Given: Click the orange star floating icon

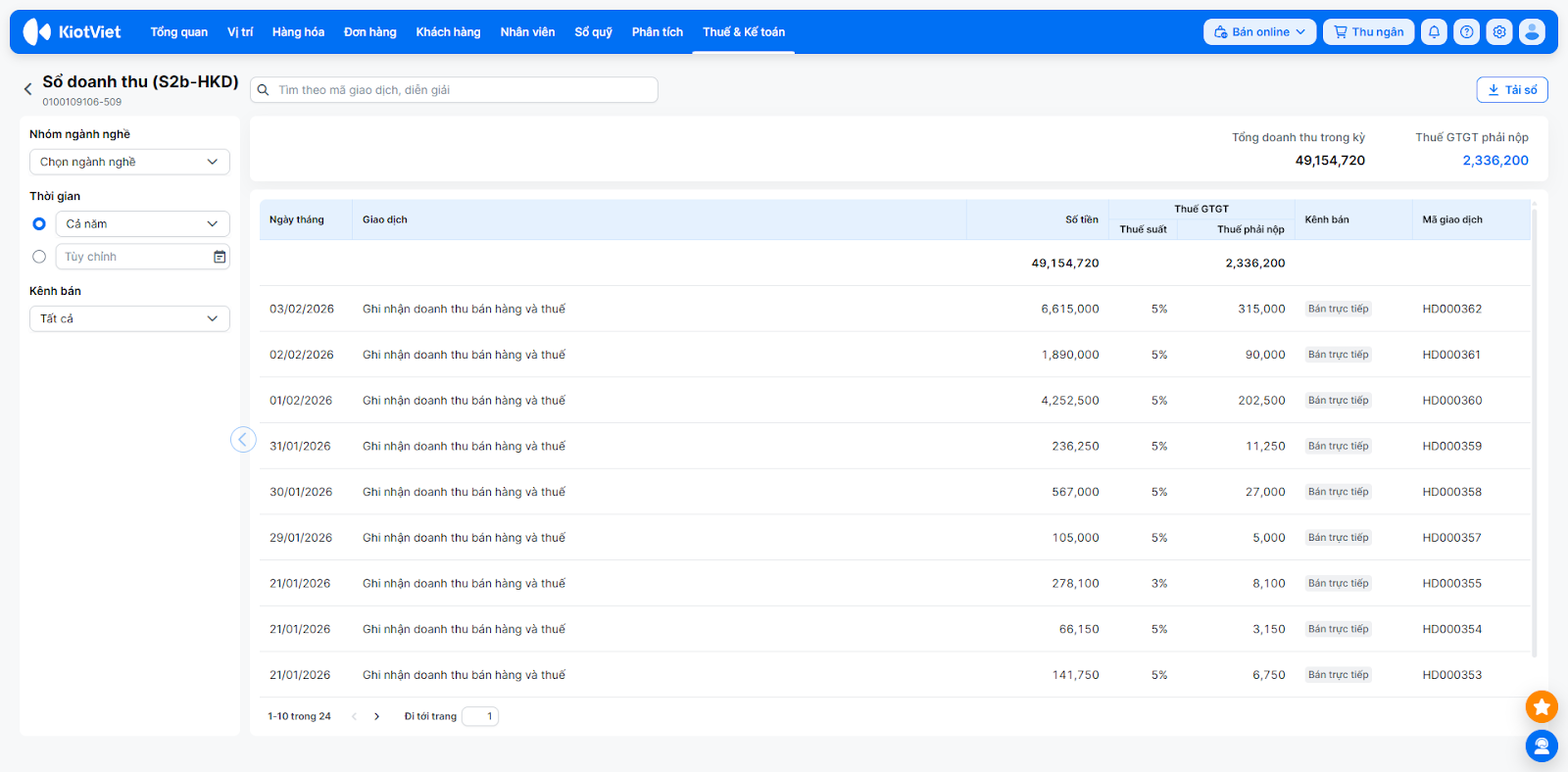Looking at the screenshot, I should (1542, 706).
